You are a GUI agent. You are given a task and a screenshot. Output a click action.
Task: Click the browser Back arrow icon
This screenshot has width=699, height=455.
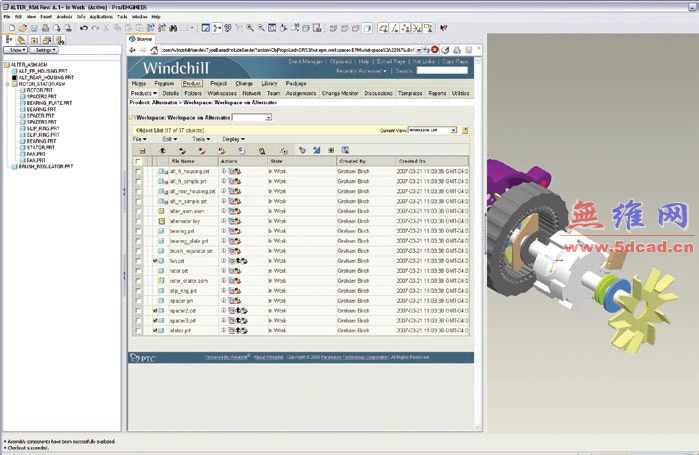pos(133,50)
